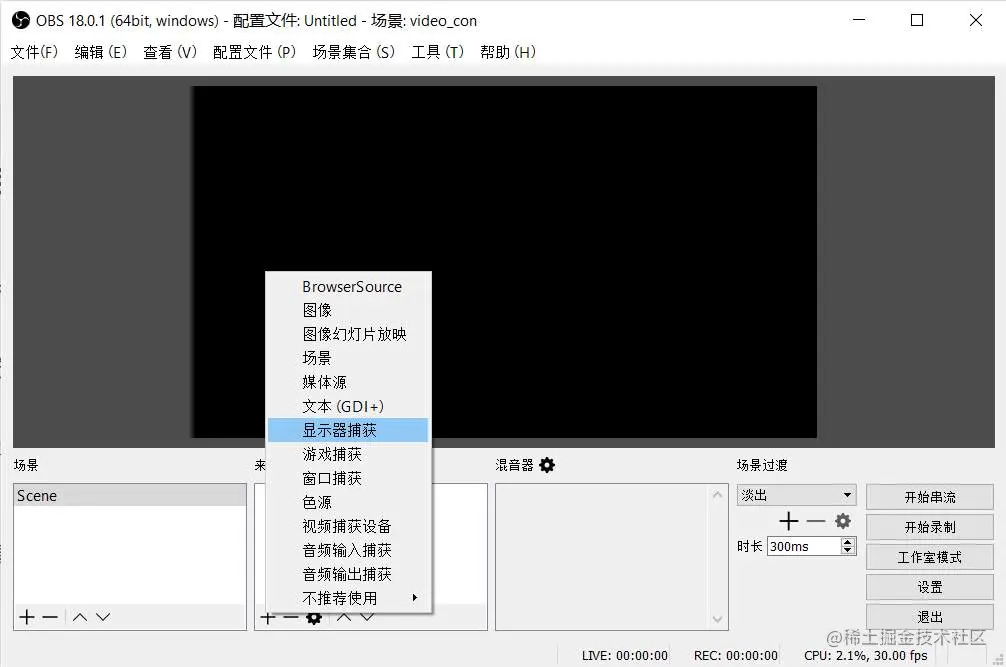This screenshot has width=1006, height=667.
Task: Choose 图像幻灯片放映 from the source menu
Action: click(x=348, y=334)
